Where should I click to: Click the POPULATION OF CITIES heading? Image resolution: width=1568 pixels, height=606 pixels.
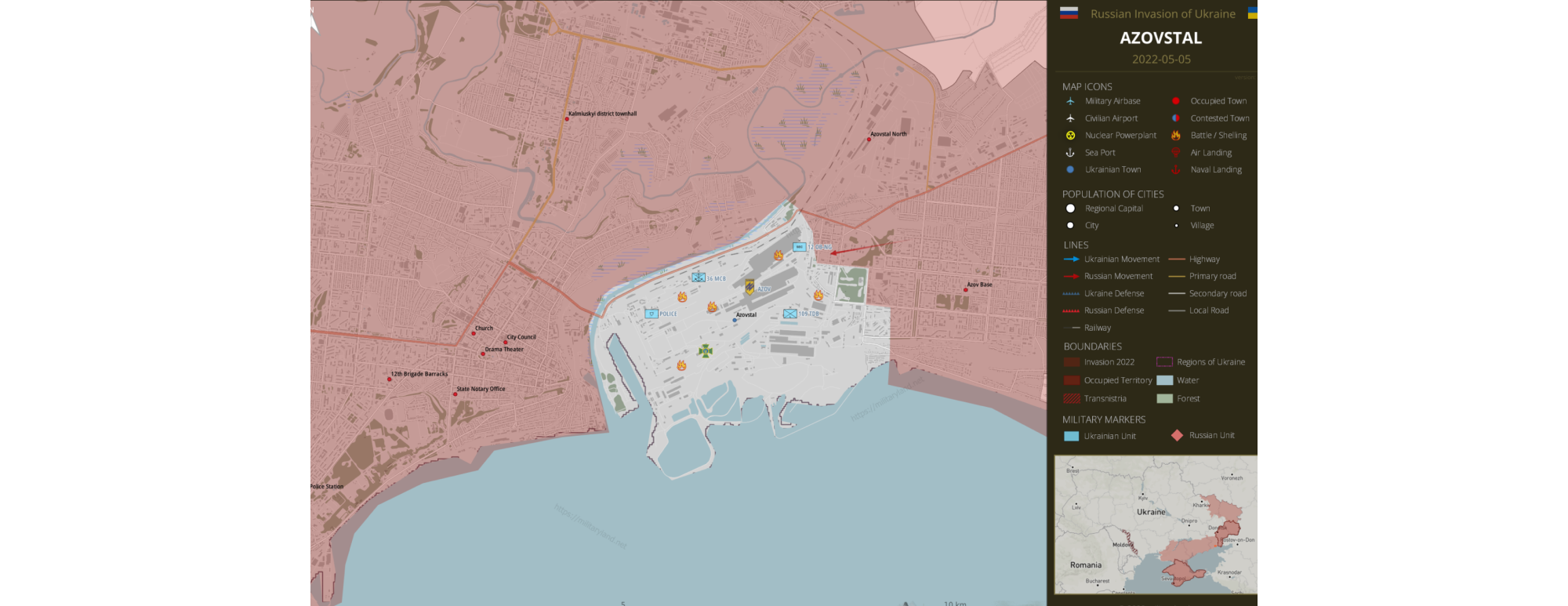(1112, 194)
